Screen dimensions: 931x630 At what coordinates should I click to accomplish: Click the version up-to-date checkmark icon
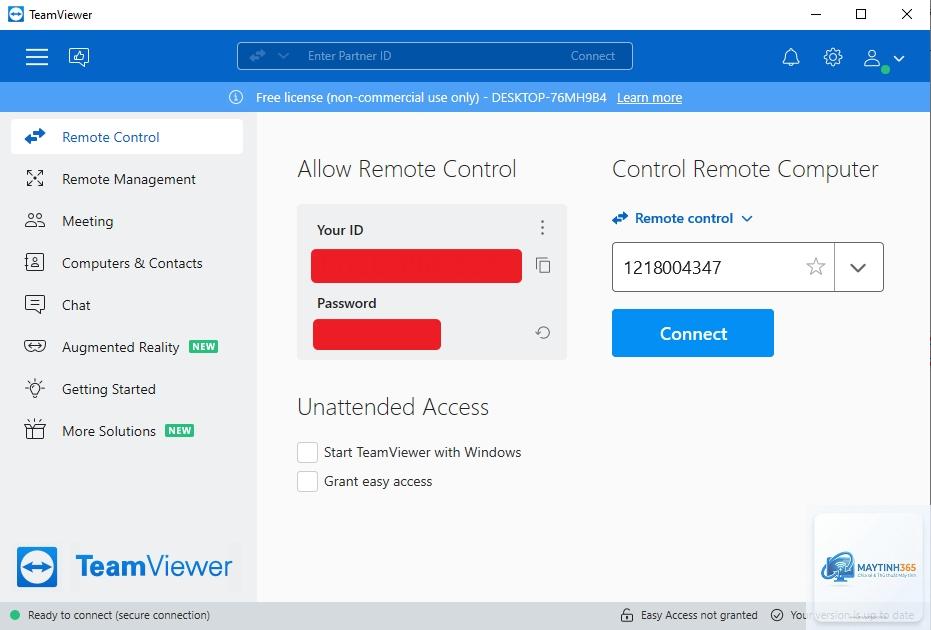(x=777, y=615)
